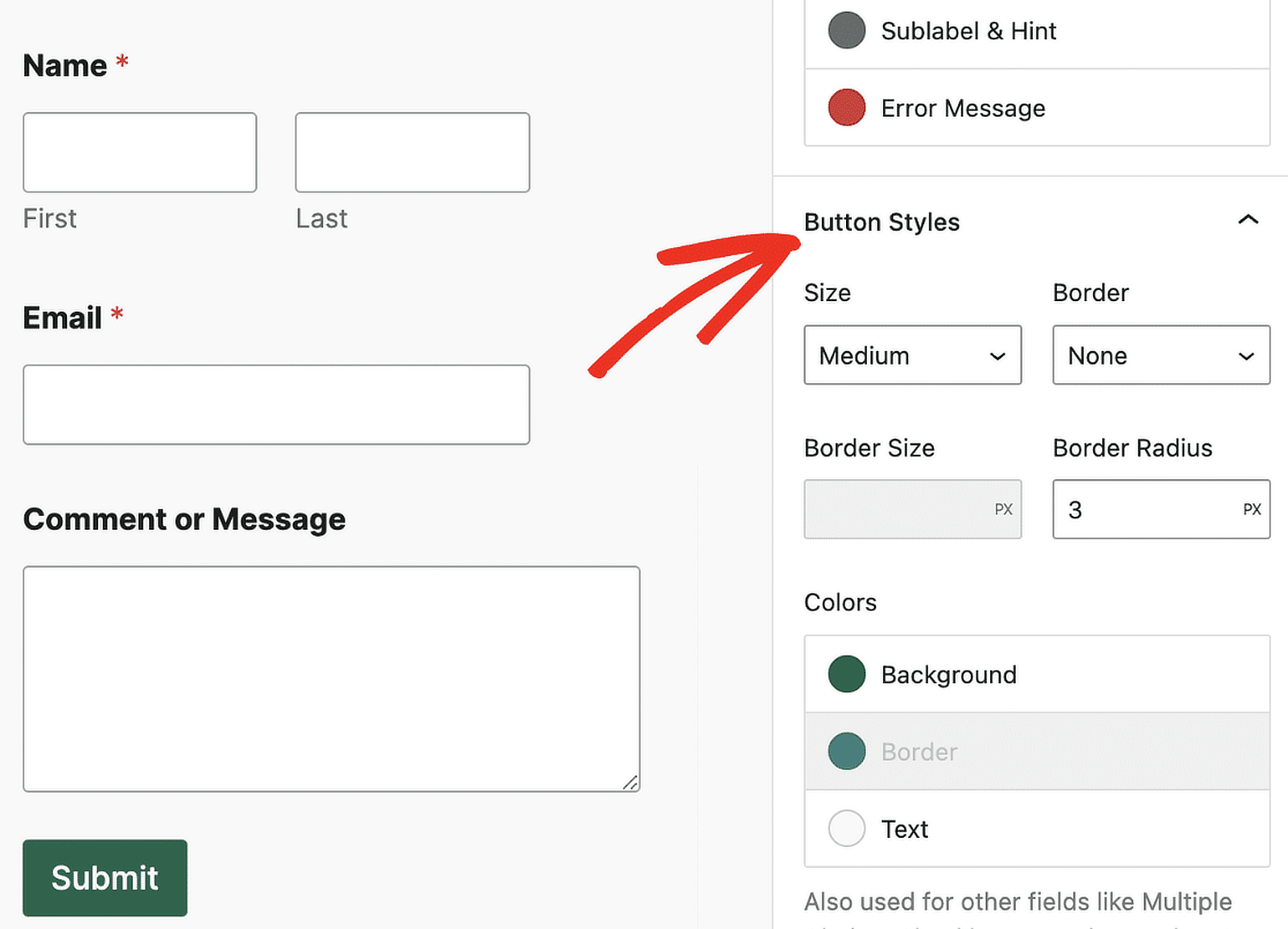Select the Background color row label
The height and width of the screenshot is (929, 1288).
[x=949, y=675]
